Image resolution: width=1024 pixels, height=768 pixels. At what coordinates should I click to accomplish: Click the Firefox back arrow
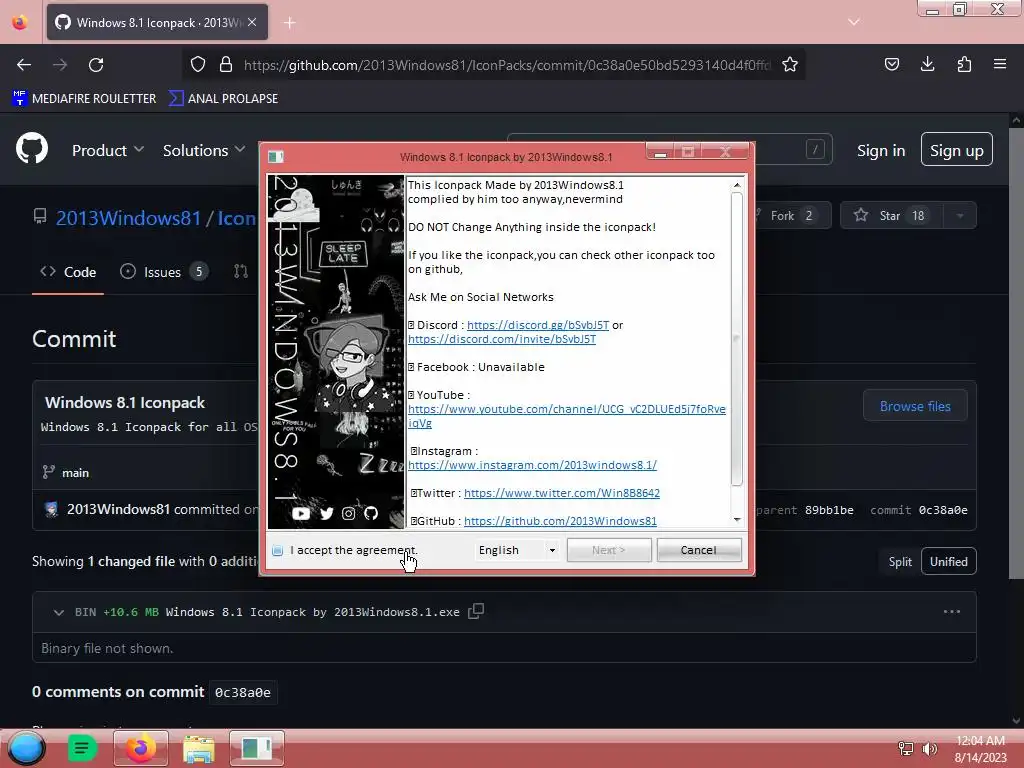point(24,65)
